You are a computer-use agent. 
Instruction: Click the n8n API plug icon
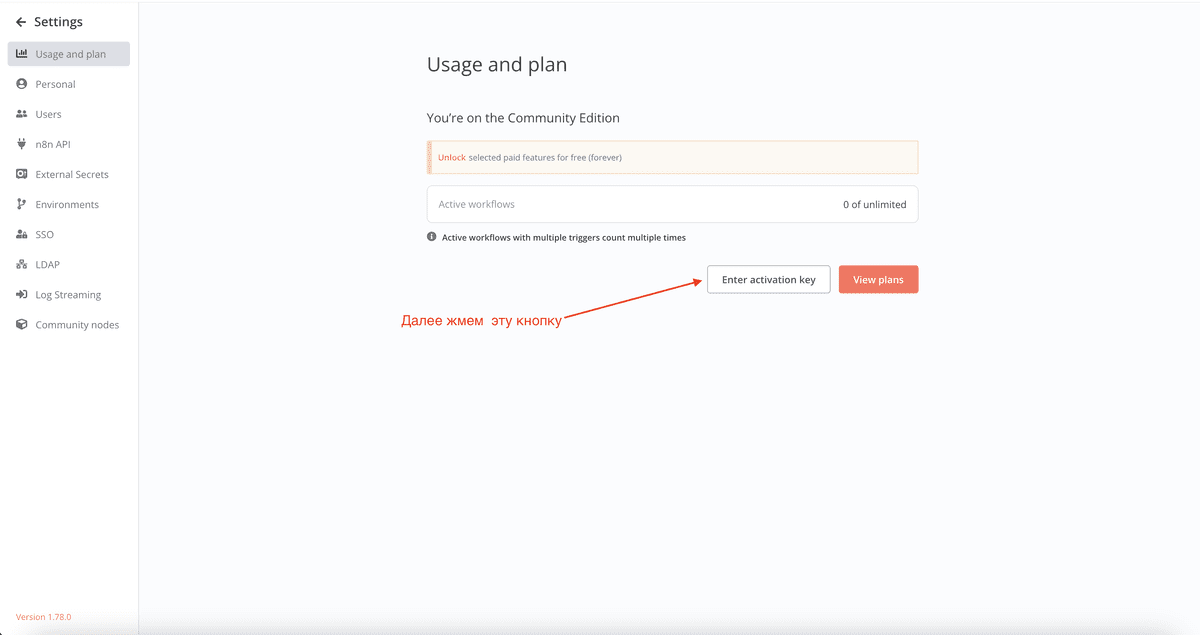point(22,144)
